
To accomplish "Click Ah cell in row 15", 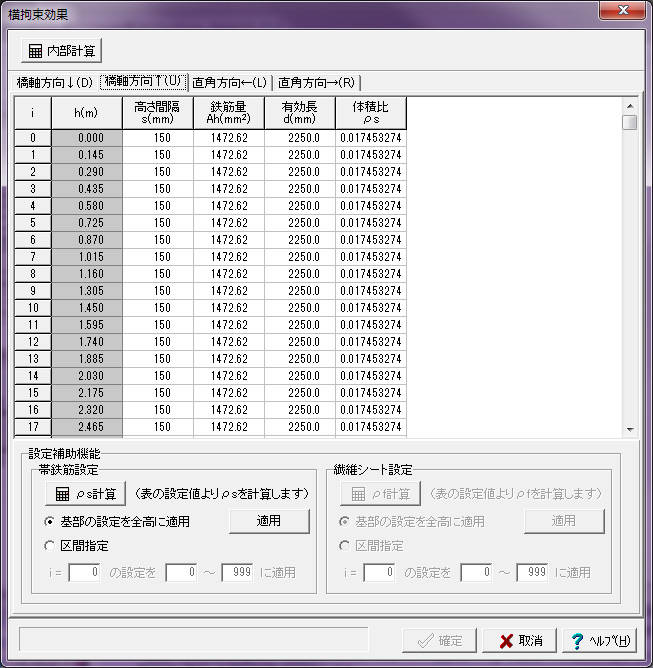I will 229,393.
